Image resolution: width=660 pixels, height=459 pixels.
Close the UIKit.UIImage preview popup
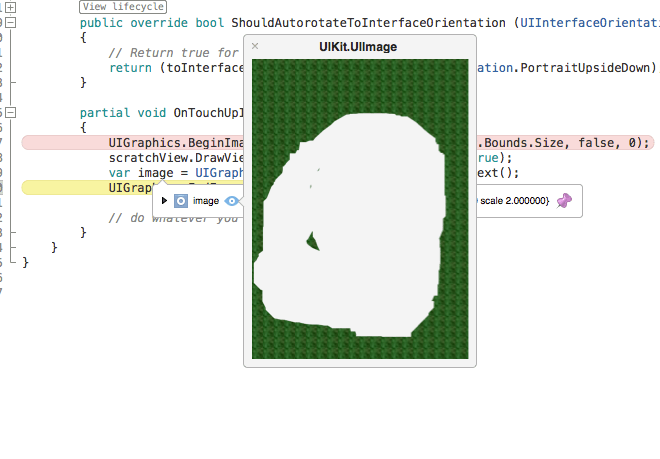[255, 46]
